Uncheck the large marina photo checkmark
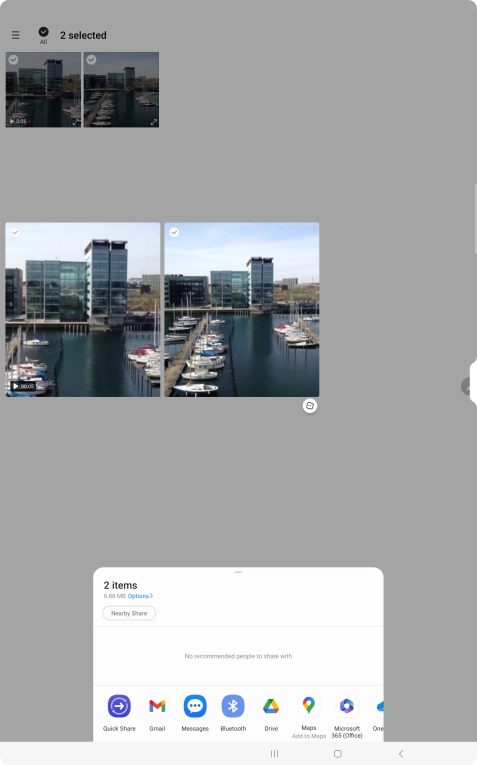This screenshot has width=477, height=765. [174, 232]
